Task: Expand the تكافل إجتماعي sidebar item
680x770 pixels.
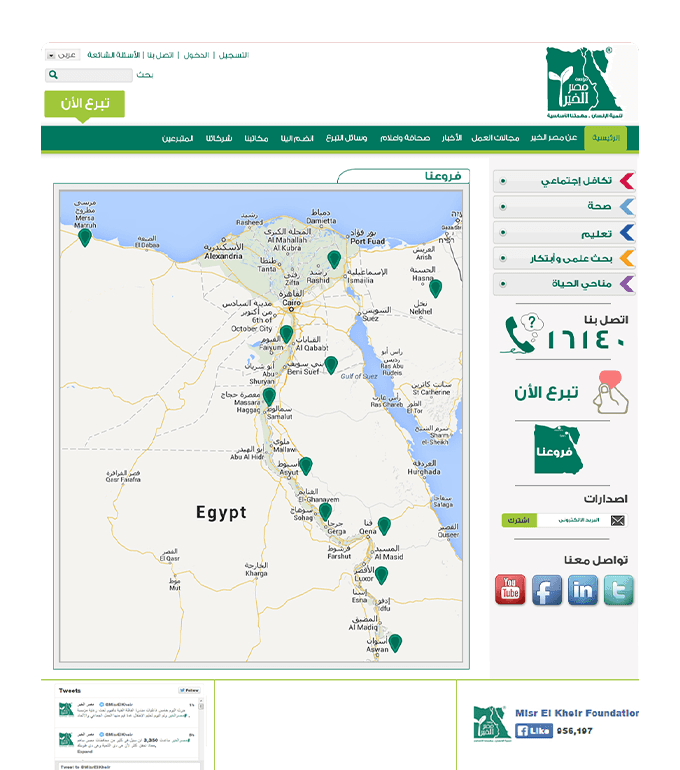Action: point(565,181)
